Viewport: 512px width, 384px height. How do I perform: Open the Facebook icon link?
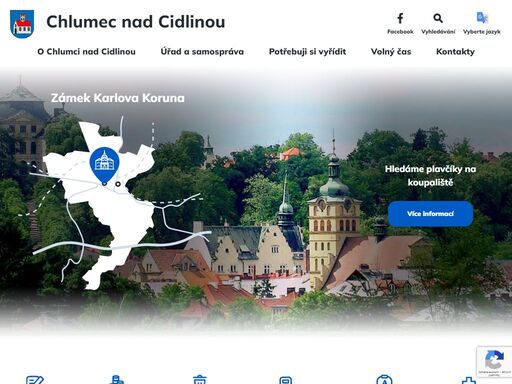(400, 18)
